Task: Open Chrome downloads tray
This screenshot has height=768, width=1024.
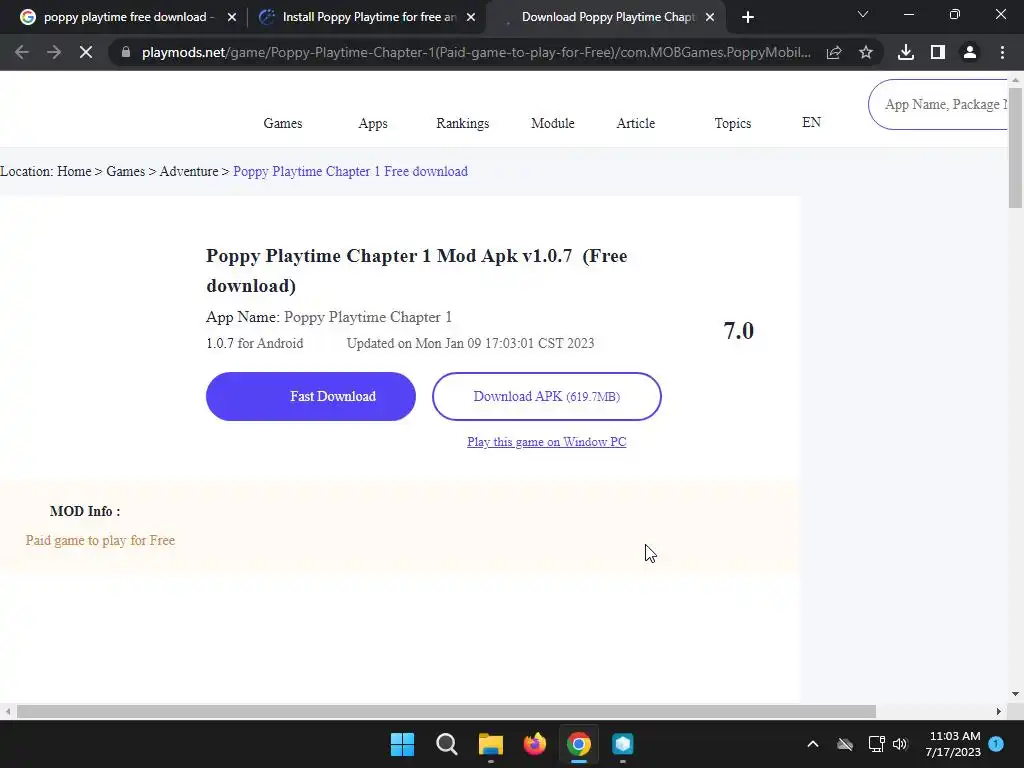Action: click(906, 52)
